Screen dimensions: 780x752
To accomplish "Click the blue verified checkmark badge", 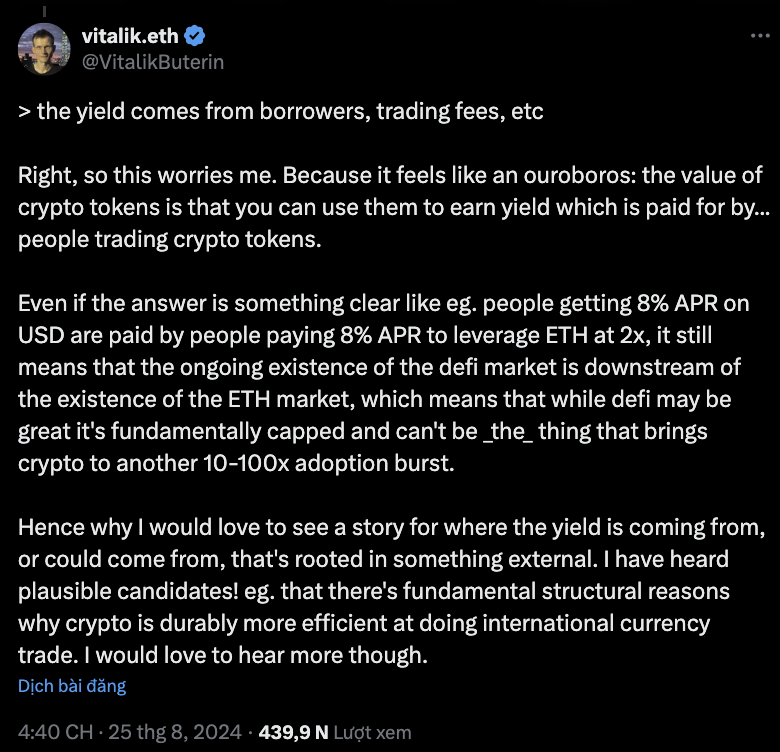I will pos(195,37).
